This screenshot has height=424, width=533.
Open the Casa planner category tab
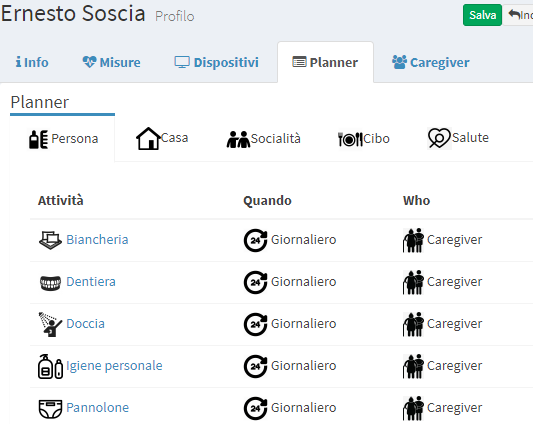coord(162,138)
